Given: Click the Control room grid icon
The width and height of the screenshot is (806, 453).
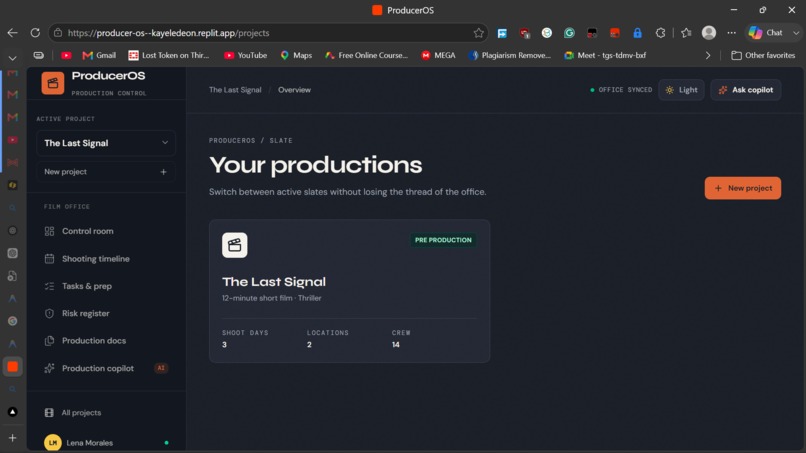Looking at the screenshot, I should 49,231.
